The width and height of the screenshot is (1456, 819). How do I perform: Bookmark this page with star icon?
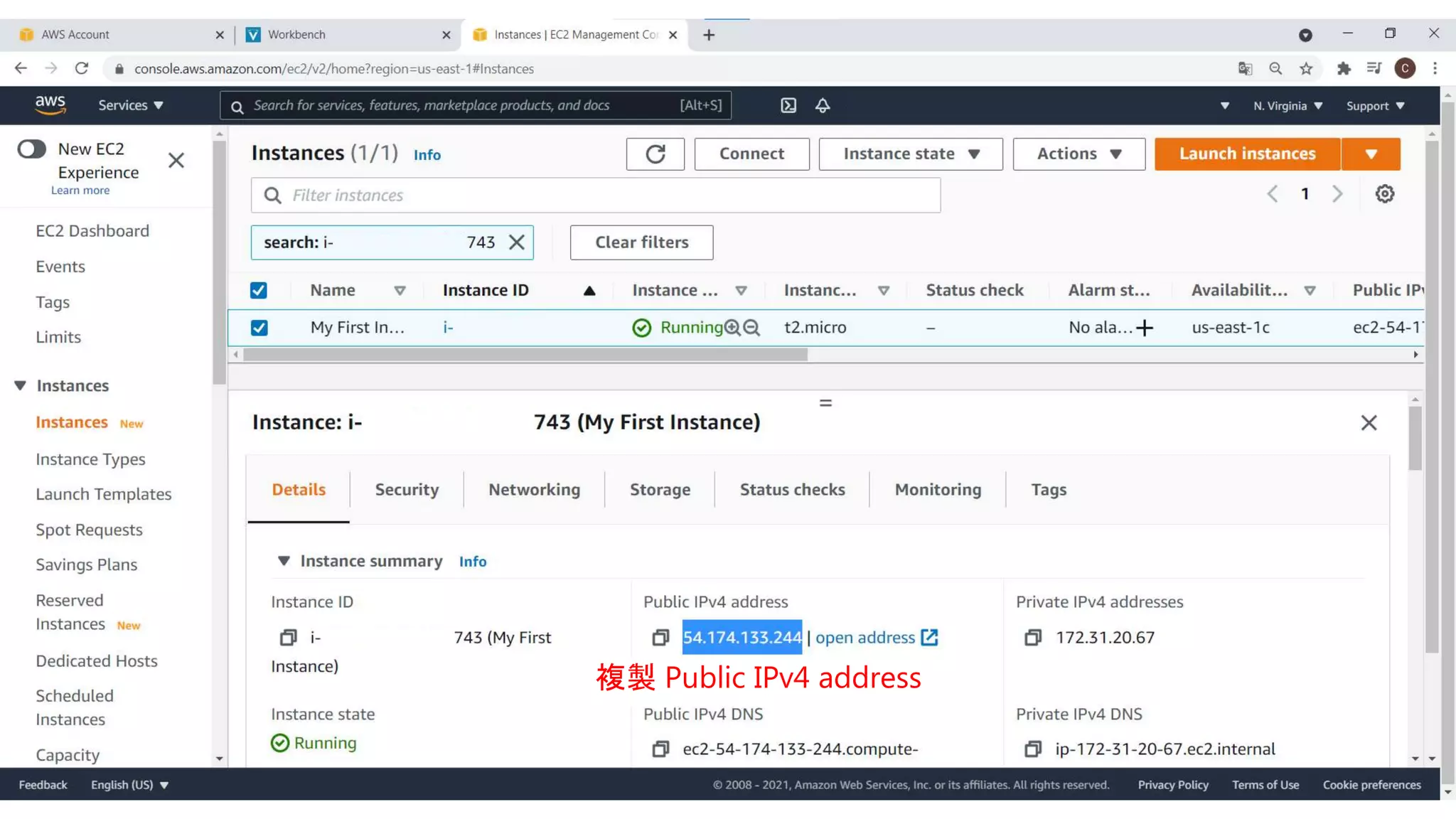click(1306, 68)
